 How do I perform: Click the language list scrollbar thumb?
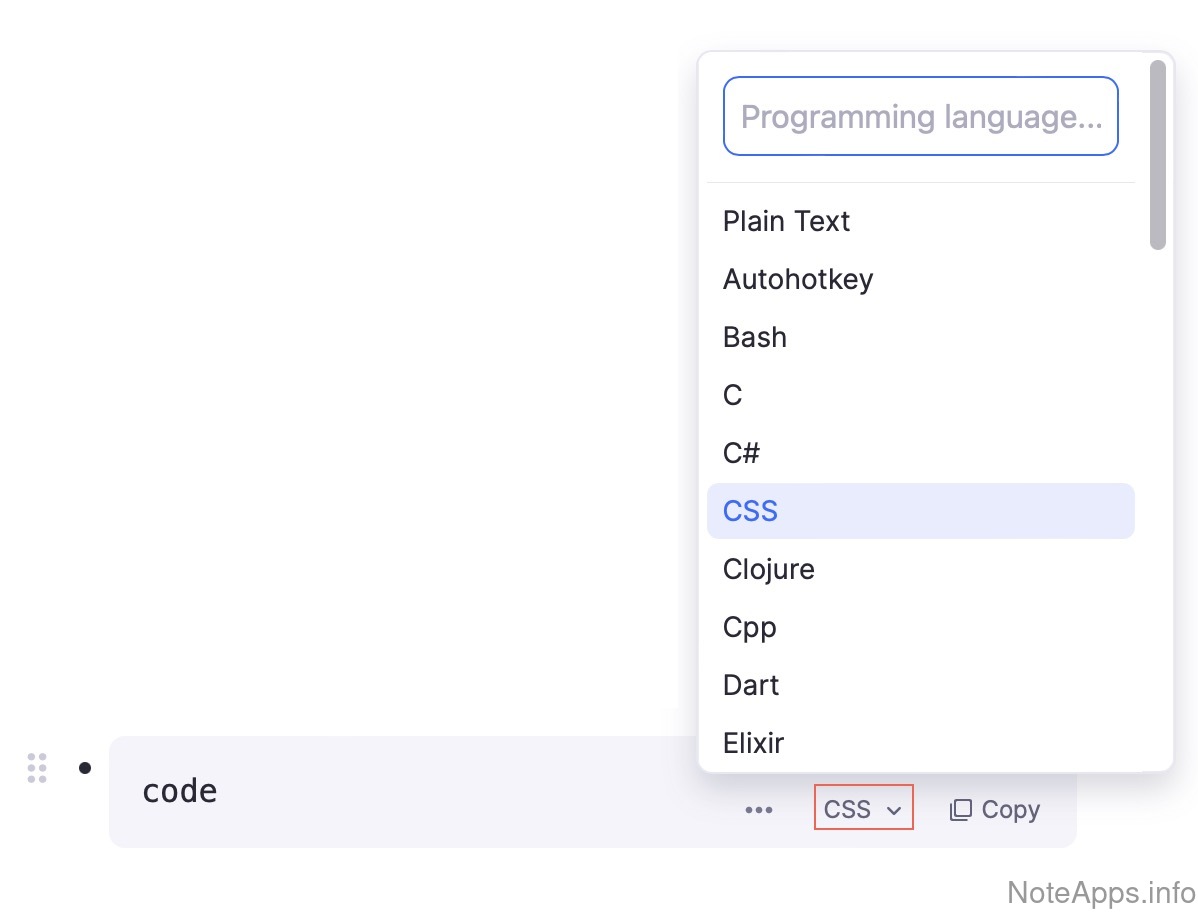click(1157, 155)
